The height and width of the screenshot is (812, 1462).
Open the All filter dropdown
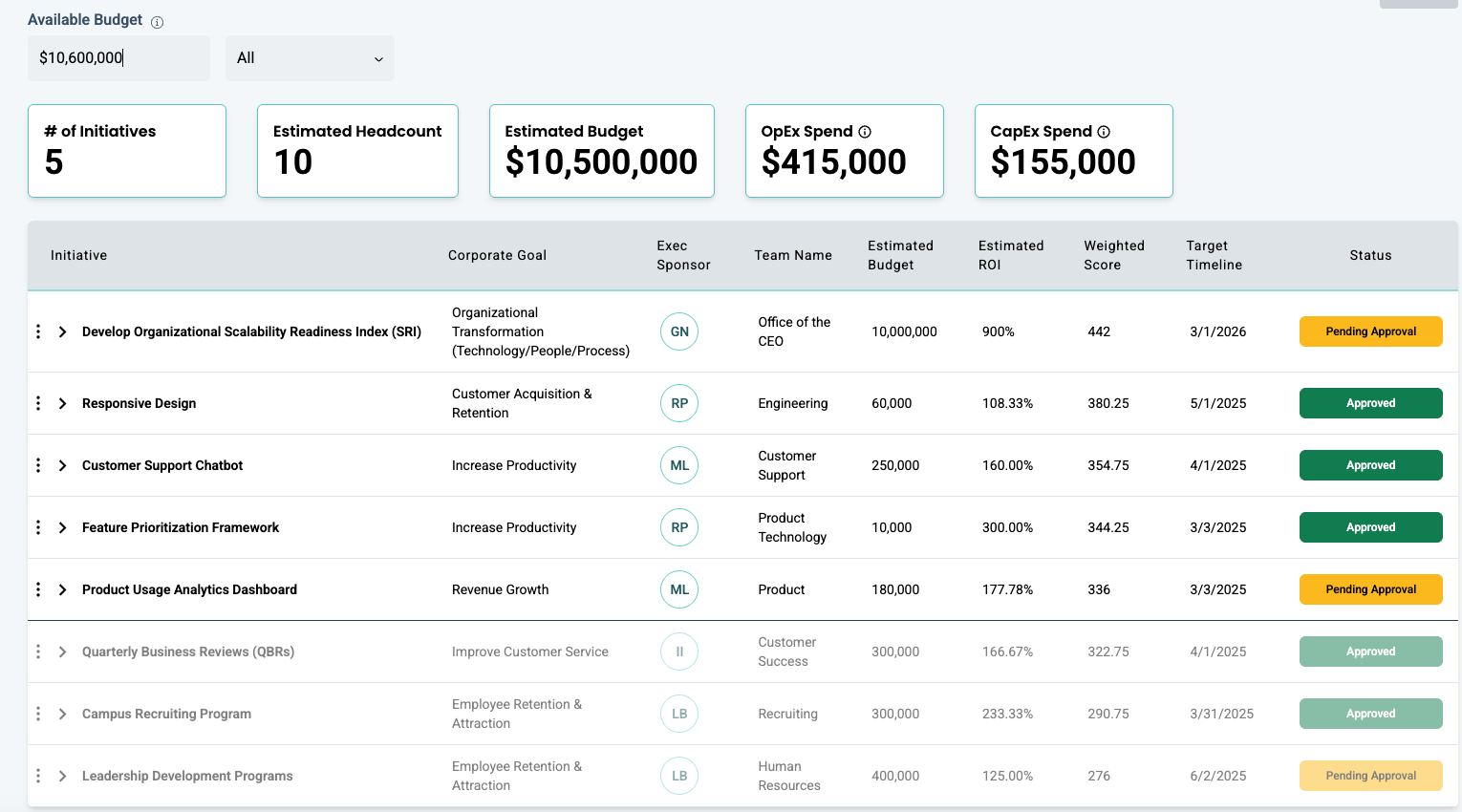point(310,58)
